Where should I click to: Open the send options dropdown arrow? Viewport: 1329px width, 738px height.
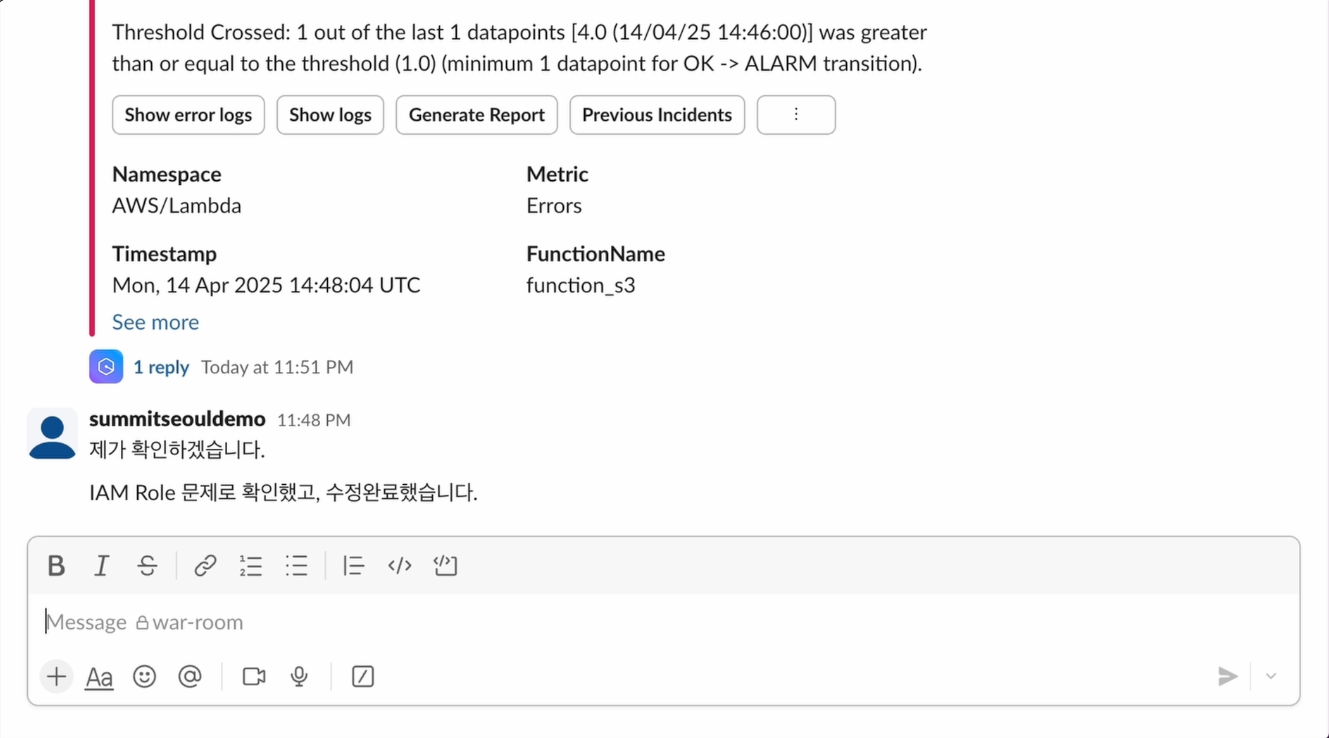tap(1271, 677)
